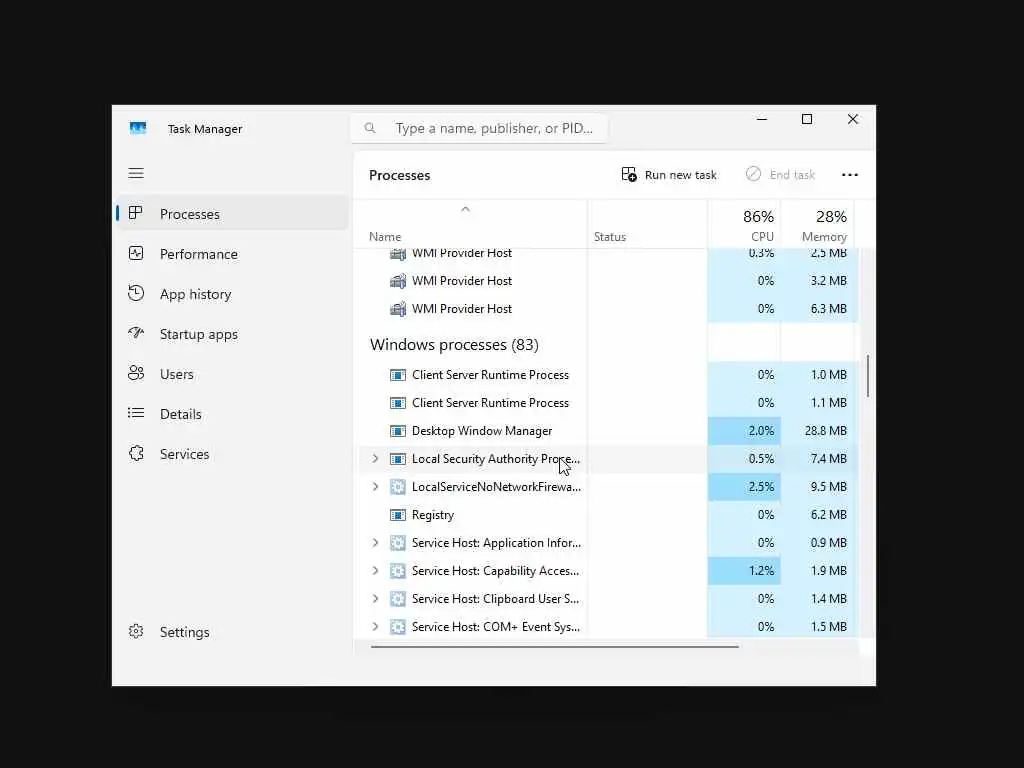The image size is (1024, 768).
Task: Click the search magnifier icon
Action: [370, 128]
